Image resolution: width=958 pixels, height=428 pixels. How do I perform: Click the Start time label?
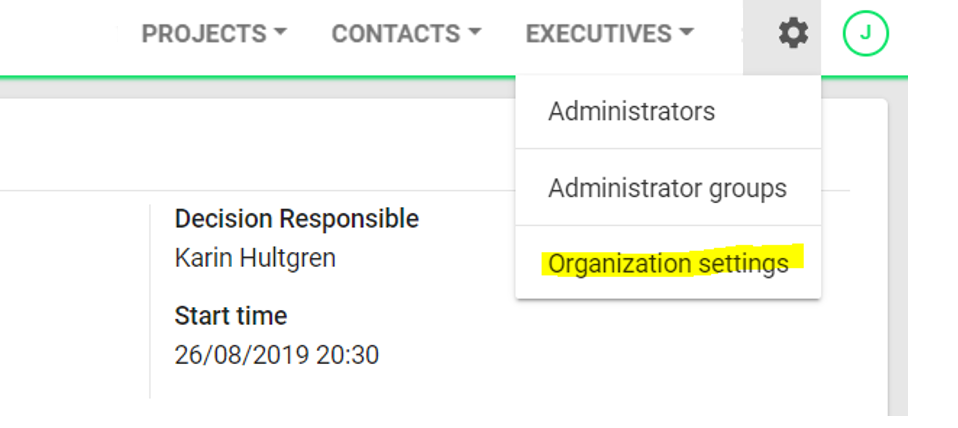[230, 316]
